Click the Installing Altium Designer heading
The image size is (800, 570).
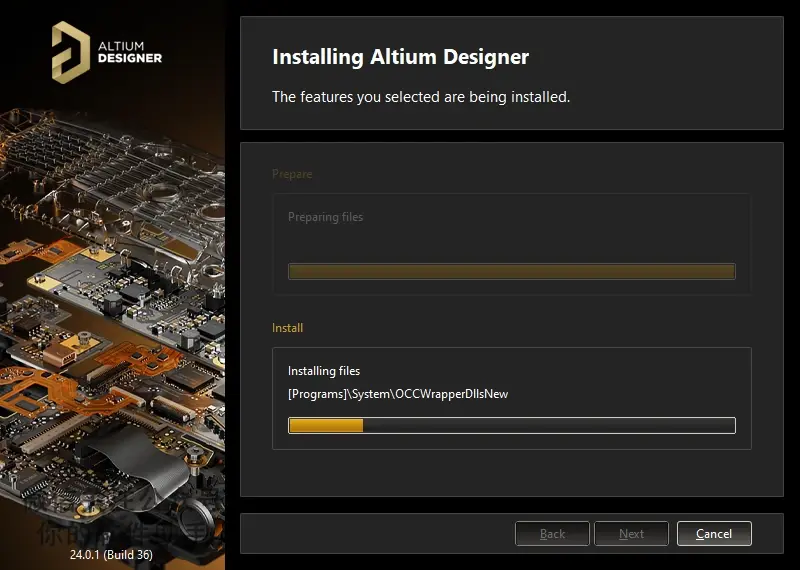[x=401, y=56]
